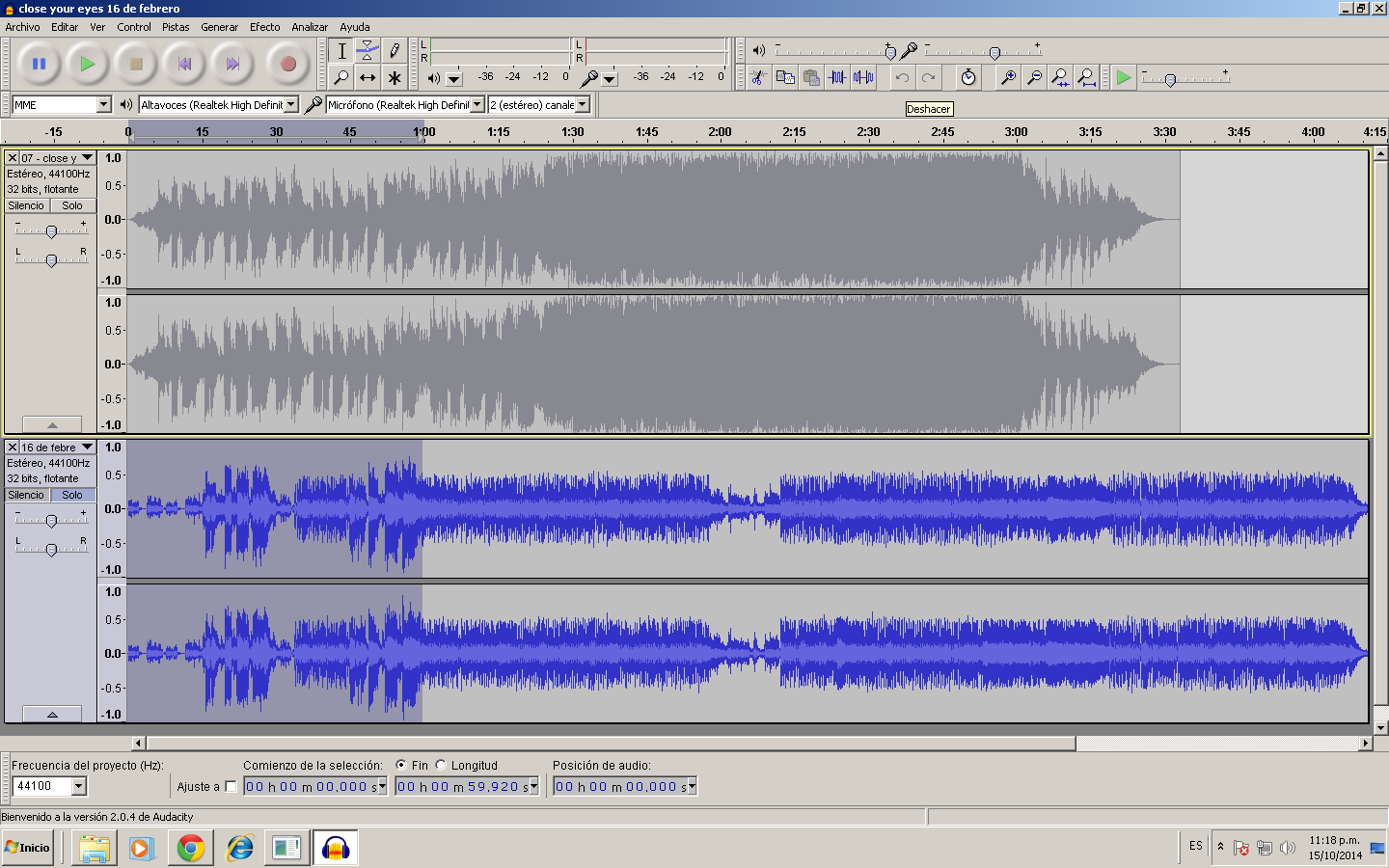1389x868 pixels.
Task: Select the Fin radio button
Action: (401, 765)
